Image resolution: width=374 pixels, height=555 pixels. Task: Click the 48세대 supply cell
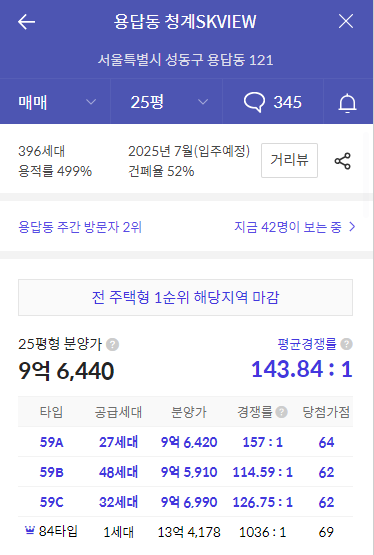[118, 472]
